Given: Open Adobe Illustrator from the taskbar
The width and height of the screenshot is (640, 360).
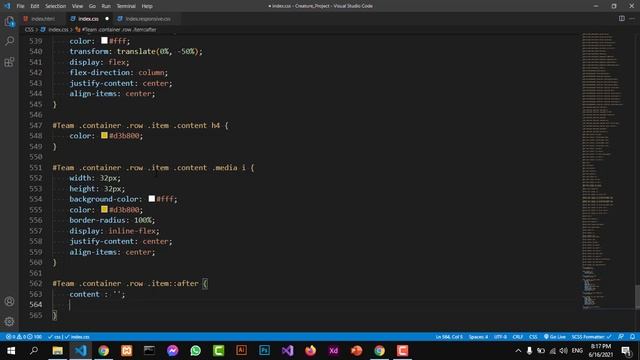Looking at the screenshot, I should (241, 351).
